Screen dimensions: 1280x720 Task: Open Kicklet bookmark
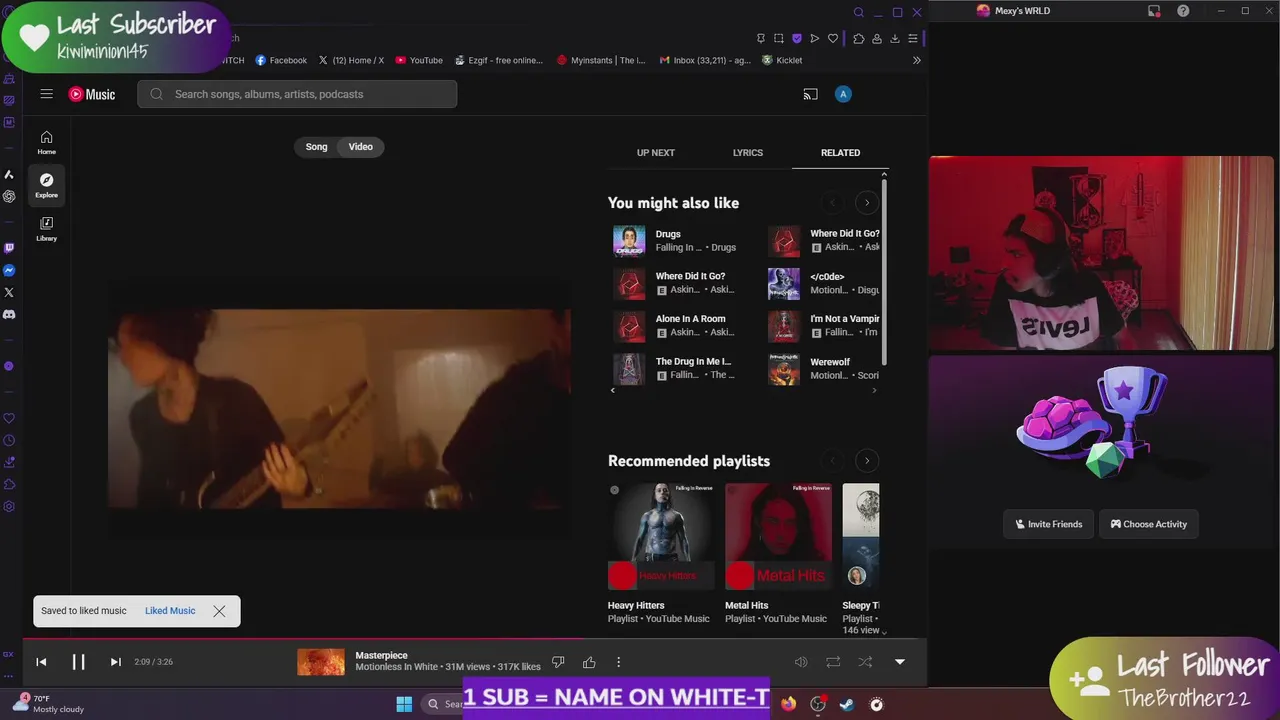pyautogui.click(x=782, y=60)
